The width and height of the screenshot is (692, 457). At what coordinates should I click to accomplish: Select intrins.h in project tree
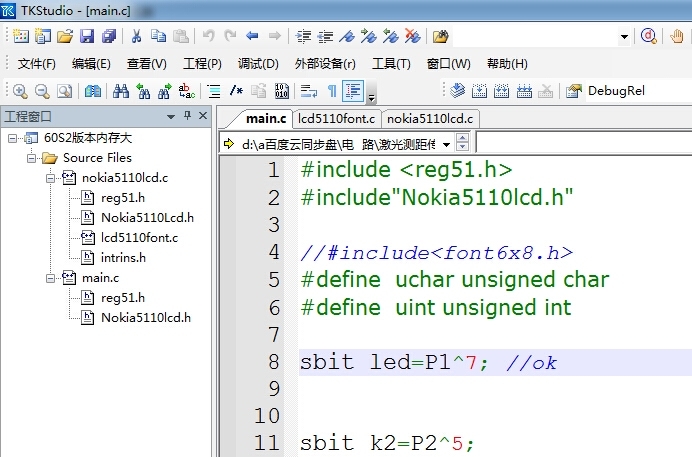123,258
